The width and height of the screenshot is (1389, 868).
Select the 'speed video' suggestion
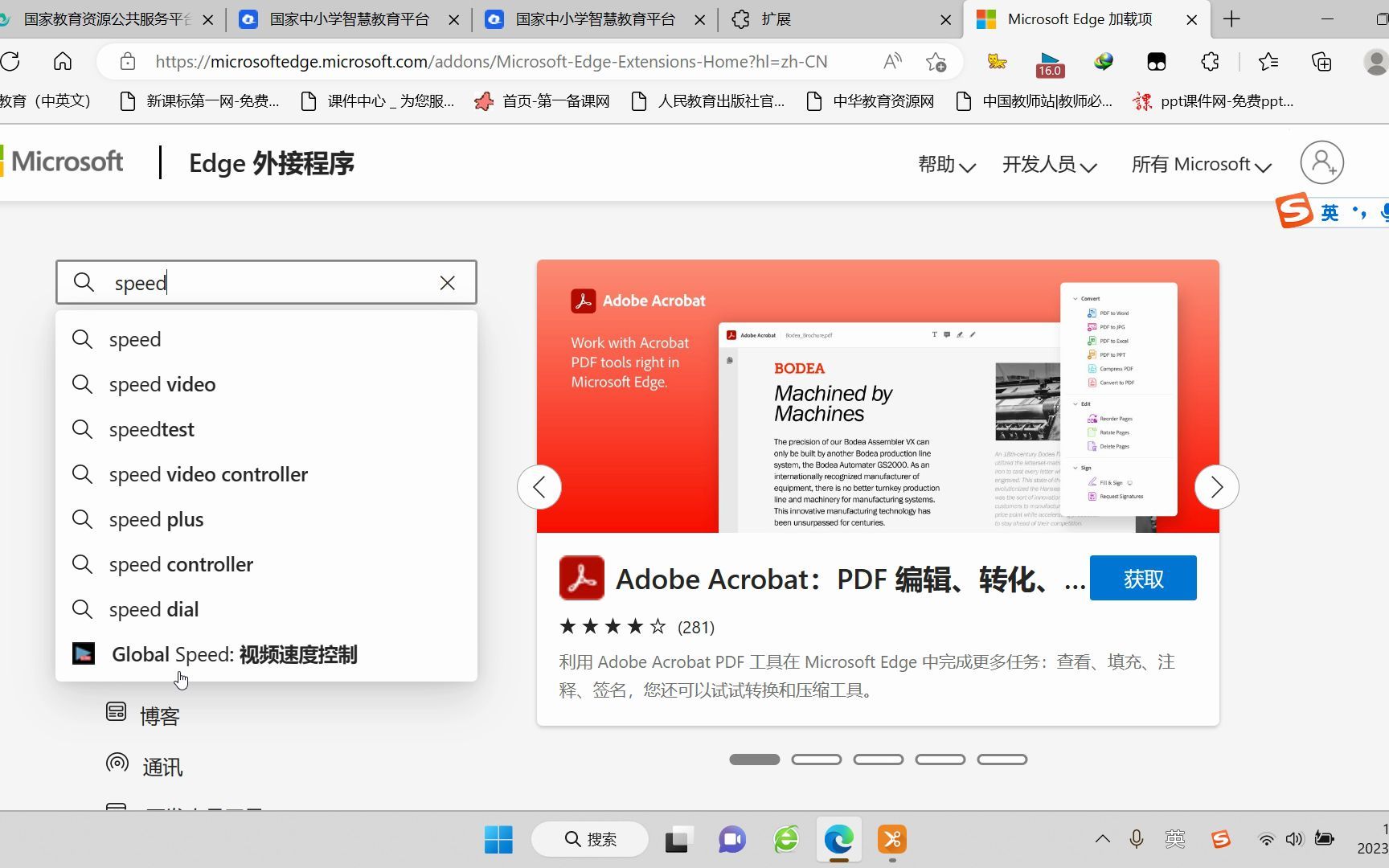click(266, 384)
